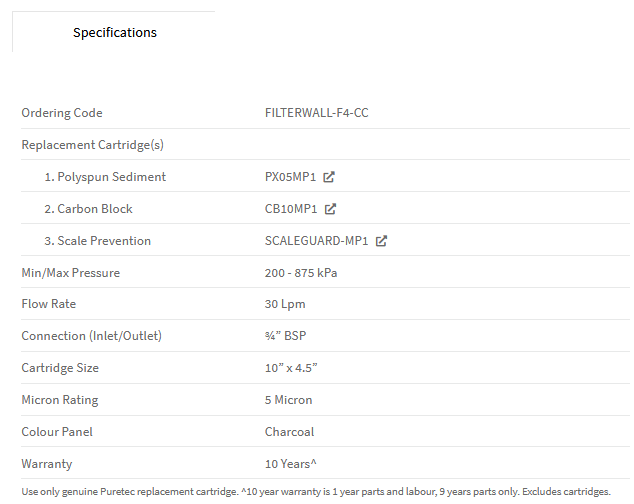Select the FILTERWALL-F4-CC ordering code
The height and width of the screenshot is (504, 634).
(317, 112)
